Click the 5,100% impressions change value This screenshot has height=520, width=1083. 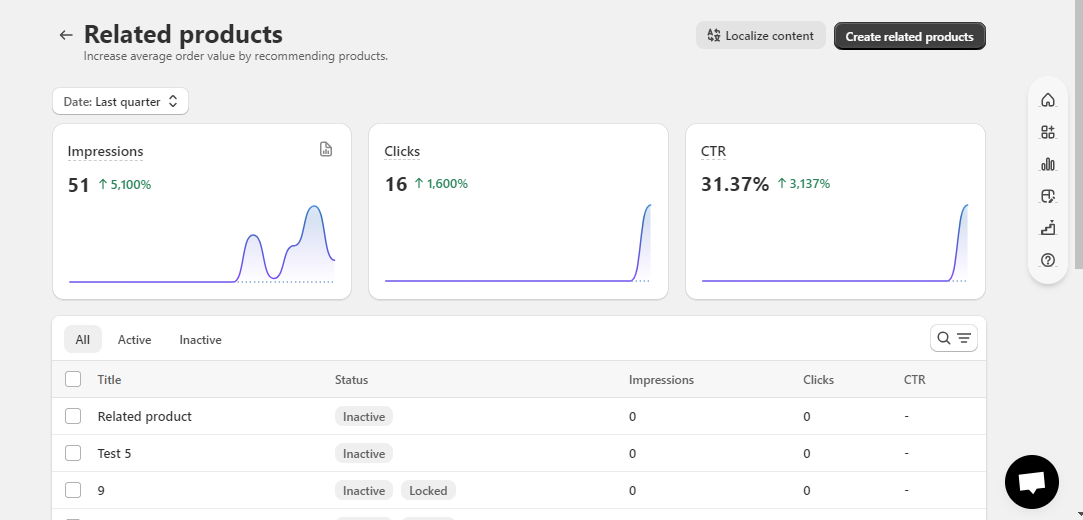[125, 184]
